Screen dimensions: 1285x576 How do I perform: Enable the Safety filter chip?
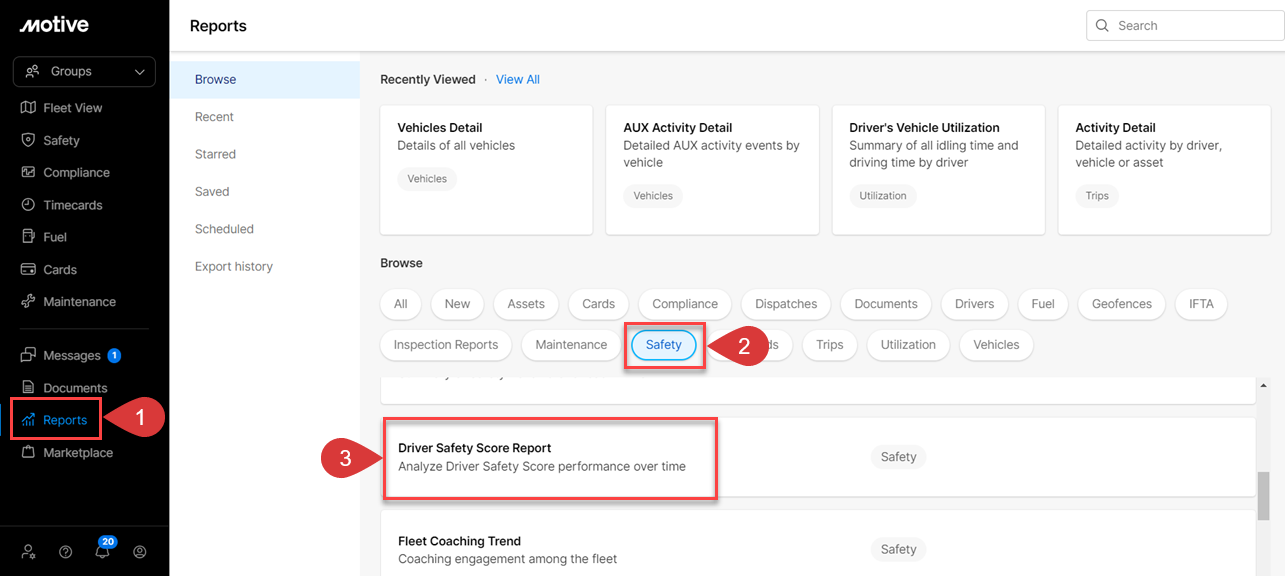663,344
